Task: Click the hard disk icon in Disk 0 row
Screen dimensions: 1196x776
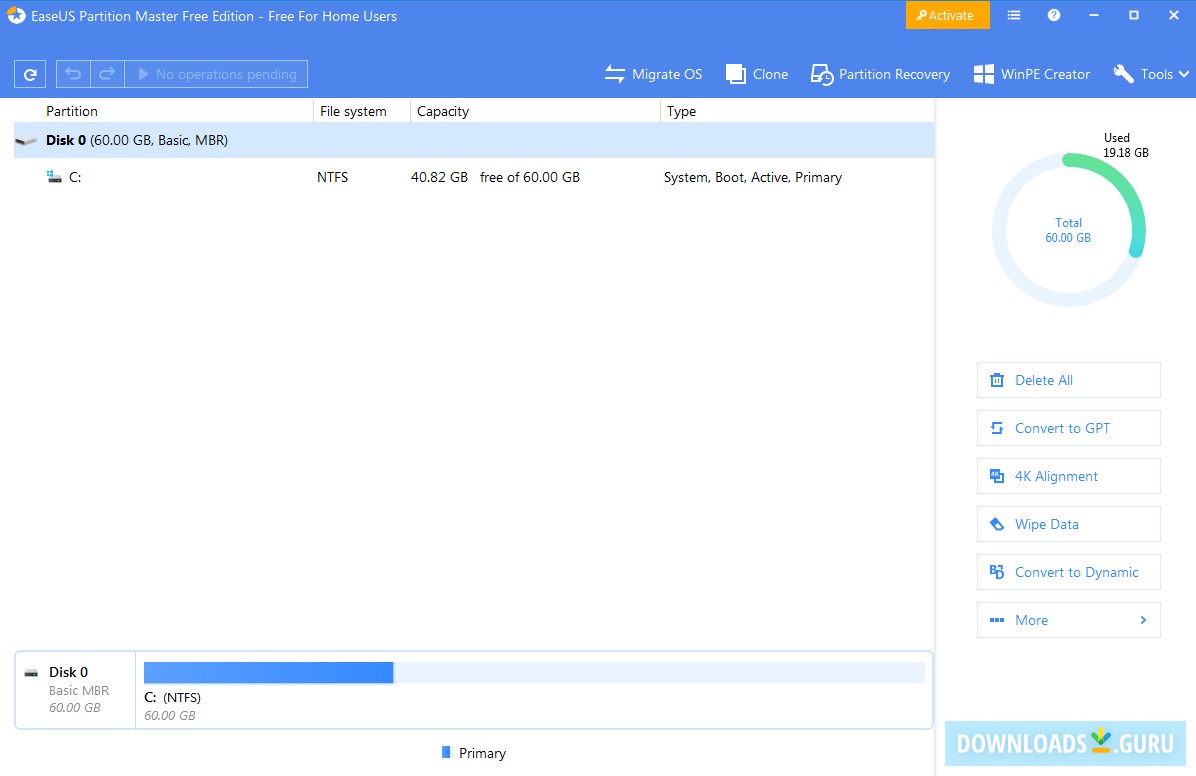Action: click(26, 141)
